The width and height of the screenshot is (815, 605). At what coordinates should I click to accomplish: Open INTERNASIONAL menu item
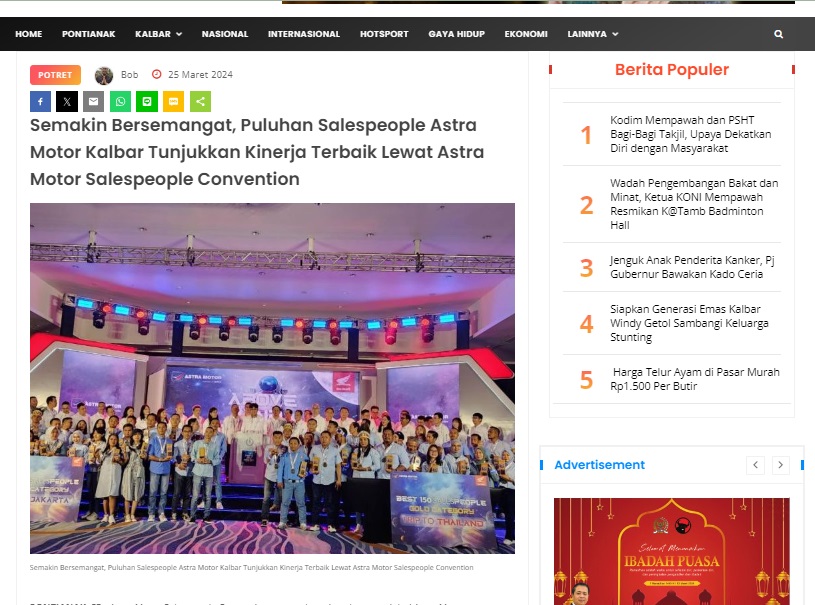point(304,34)
